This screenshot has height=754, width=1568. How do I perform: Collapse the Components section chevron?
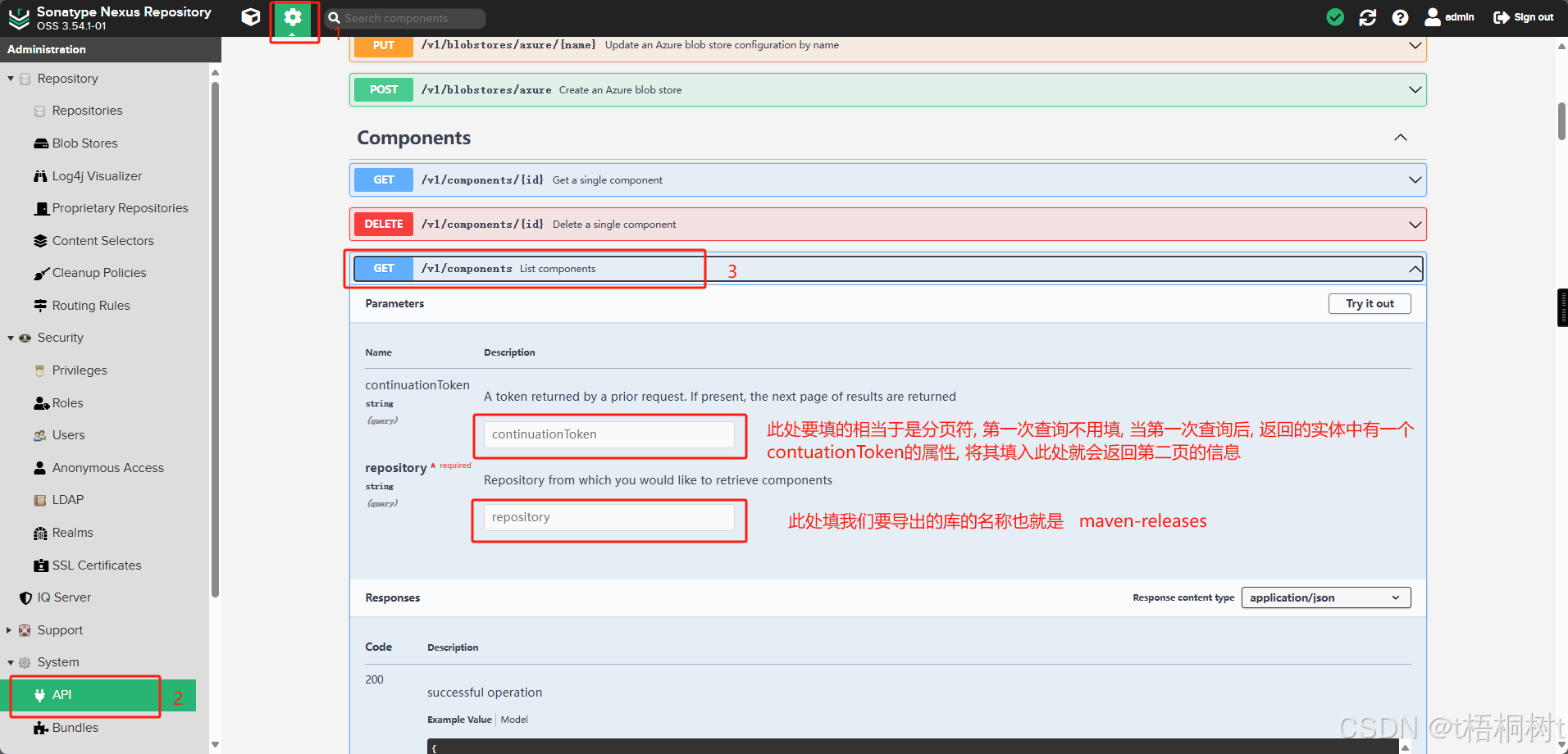pos(1401,138)
